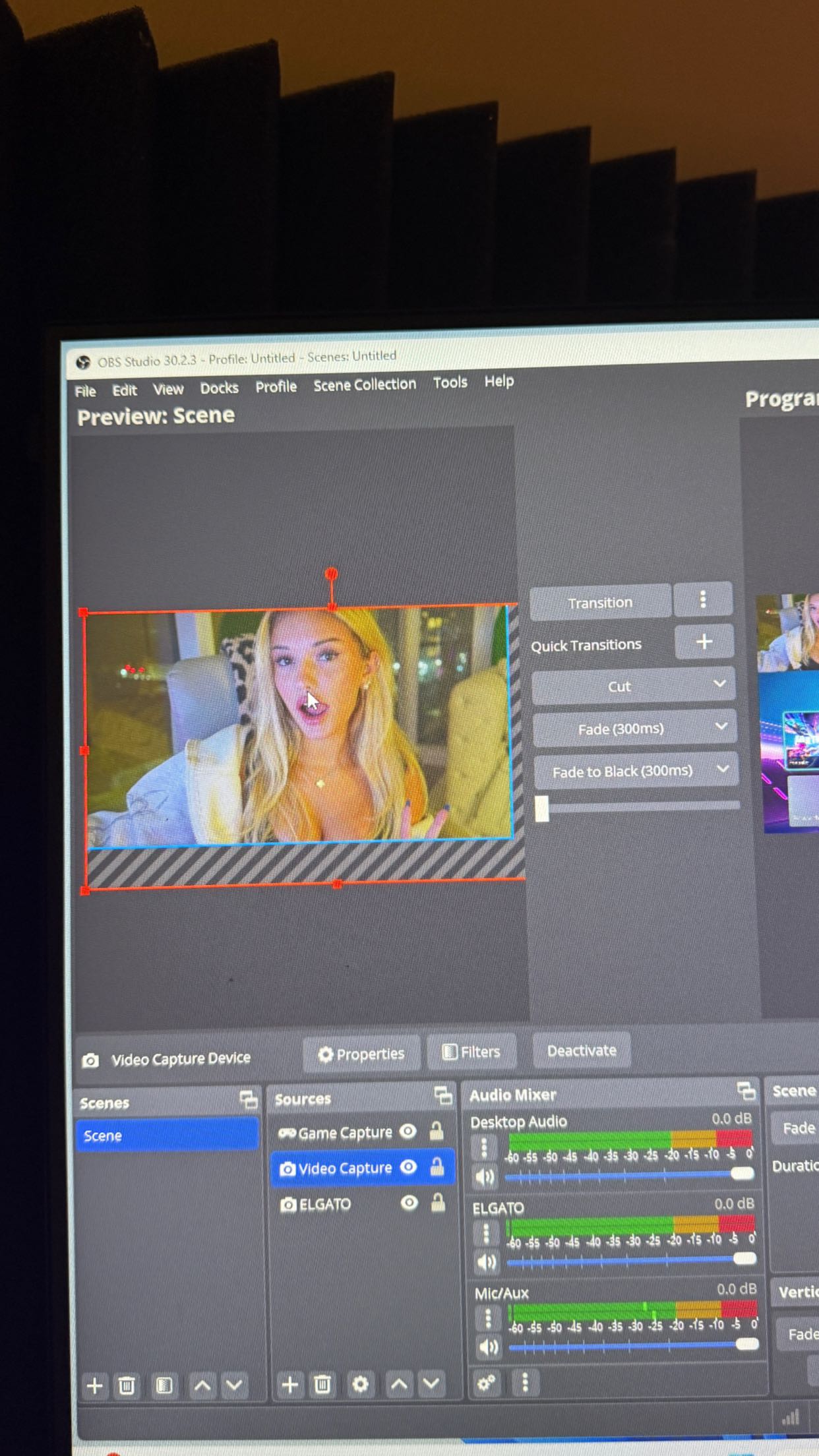Expand the Cut quick transition dropdown
This screenshot has width=819, height=1456.
click(x=719, y=684)
